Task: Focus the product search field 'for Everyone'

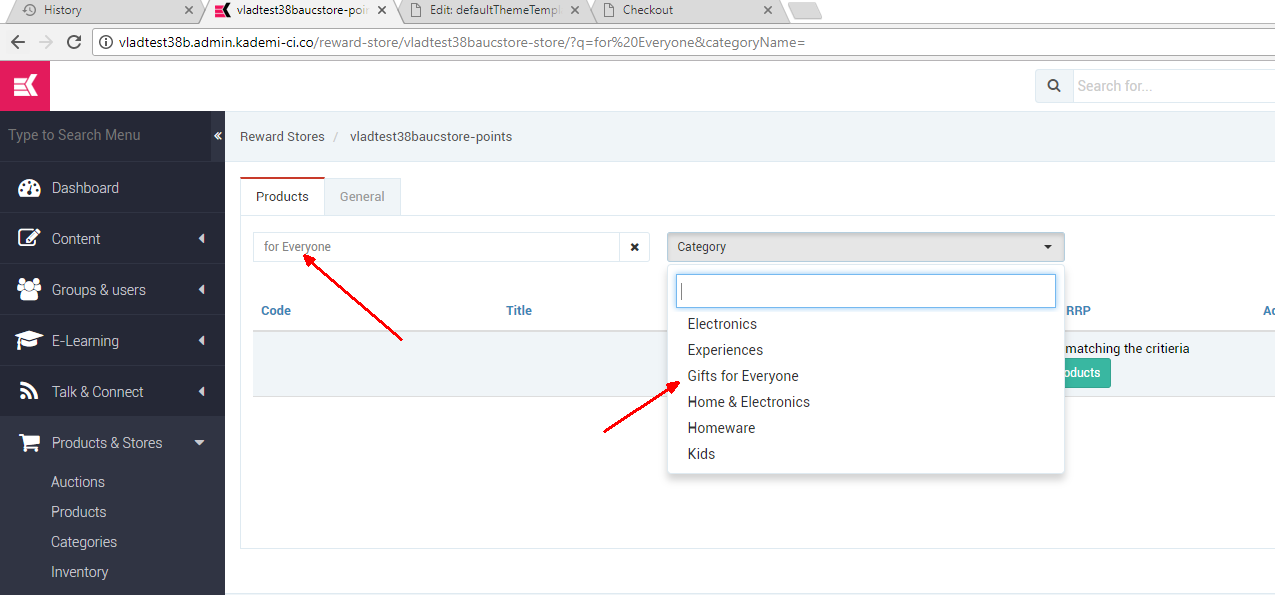Action: [436, 247]
